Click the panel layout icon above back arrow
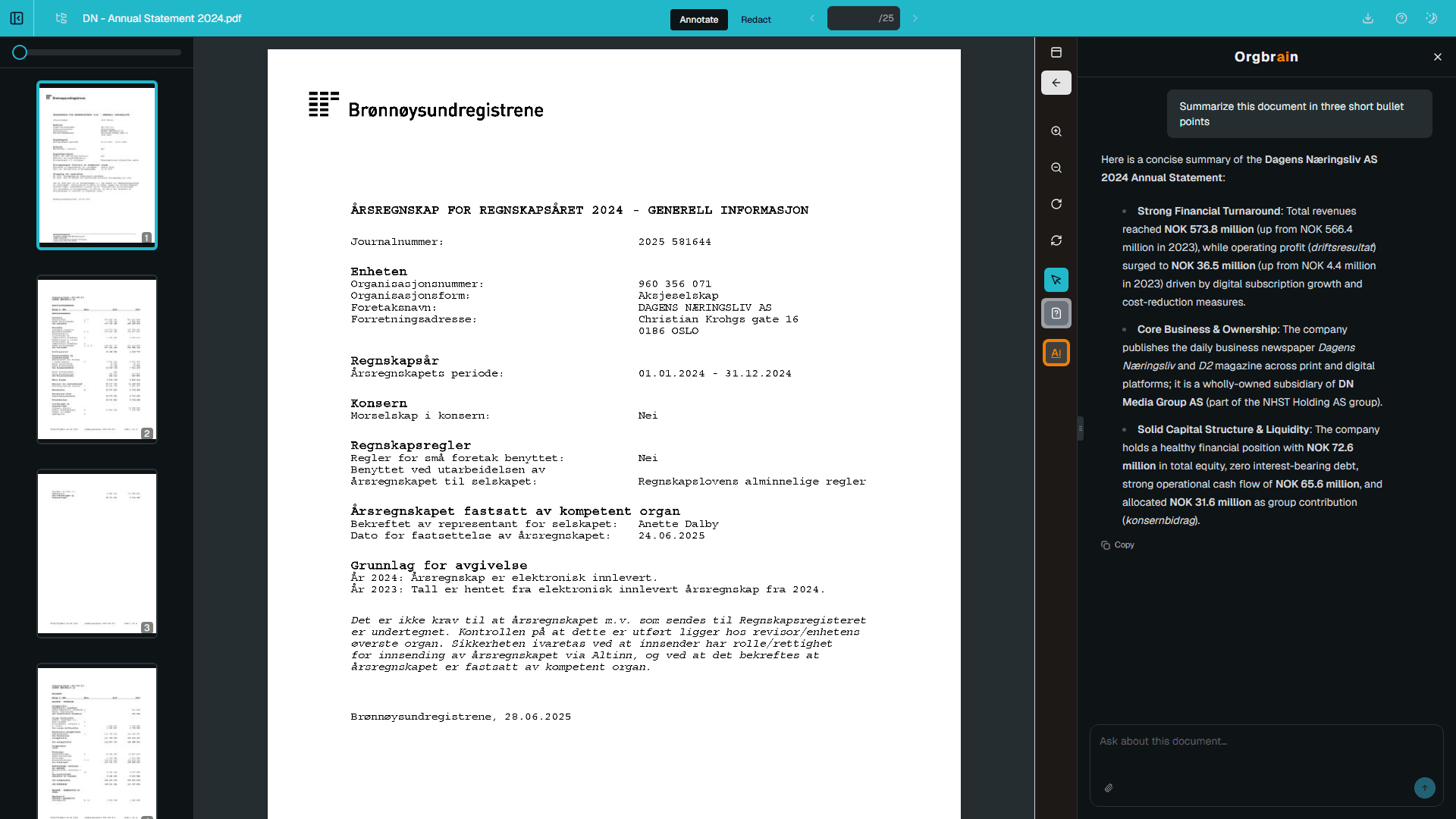This screenshot has height=819, width=1456. click(x=1056, y=52)
